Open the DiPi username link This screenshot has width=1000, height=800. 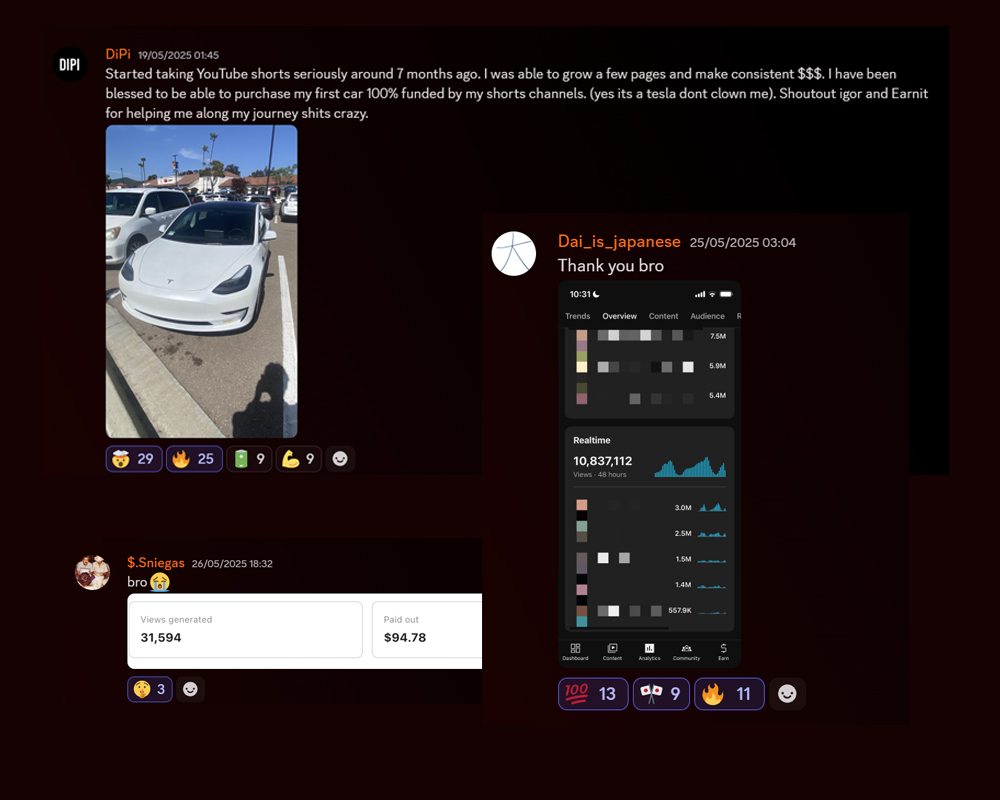pyautogui.click(x=118, y=54)
